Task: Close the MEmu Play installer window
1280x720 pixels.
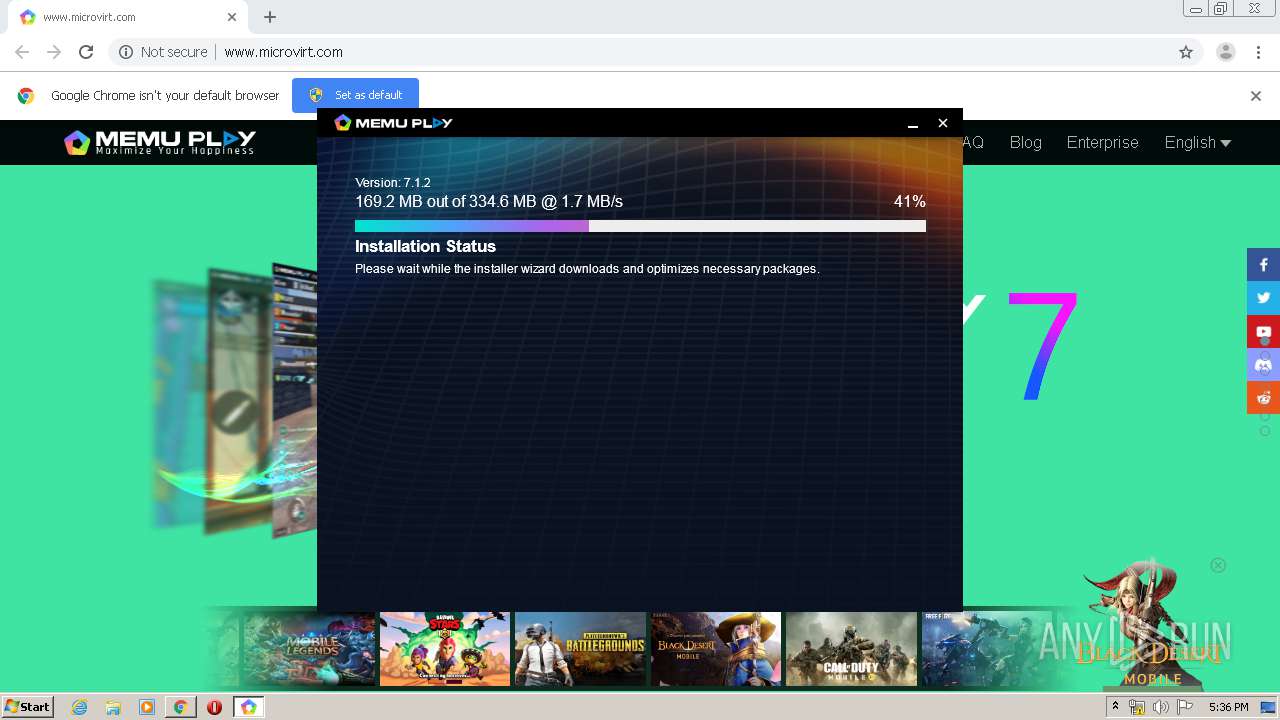Action: [942, 123]
